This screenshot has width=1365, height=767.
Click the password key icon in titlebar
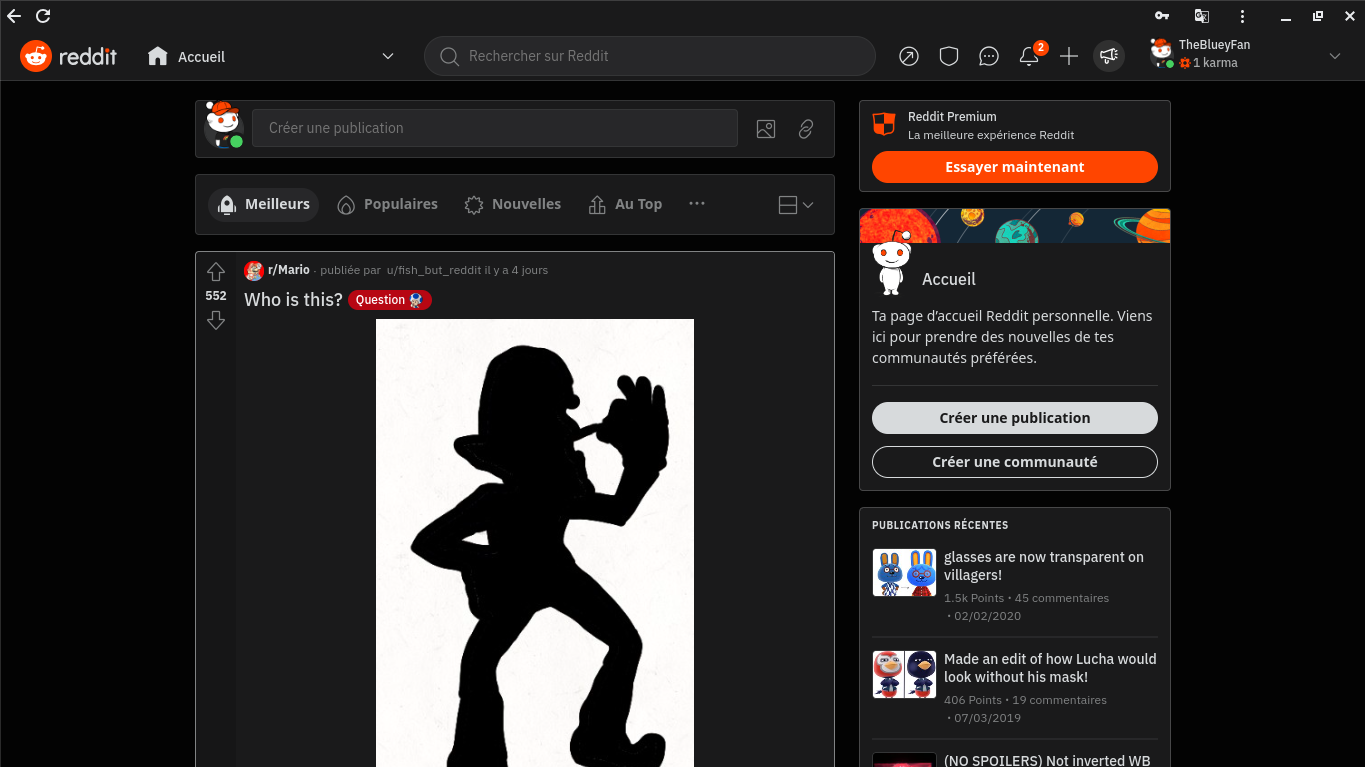coord(1162,16)
